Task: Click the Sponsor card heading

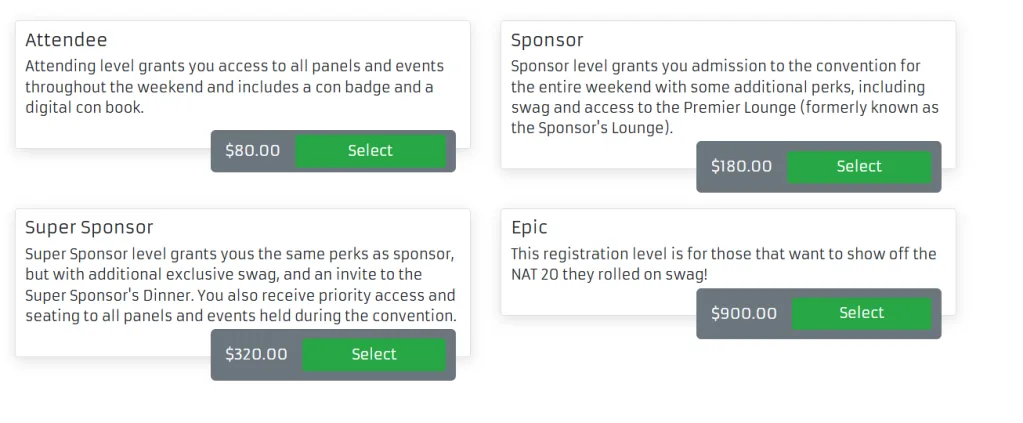Action: [x=547, y=41]
